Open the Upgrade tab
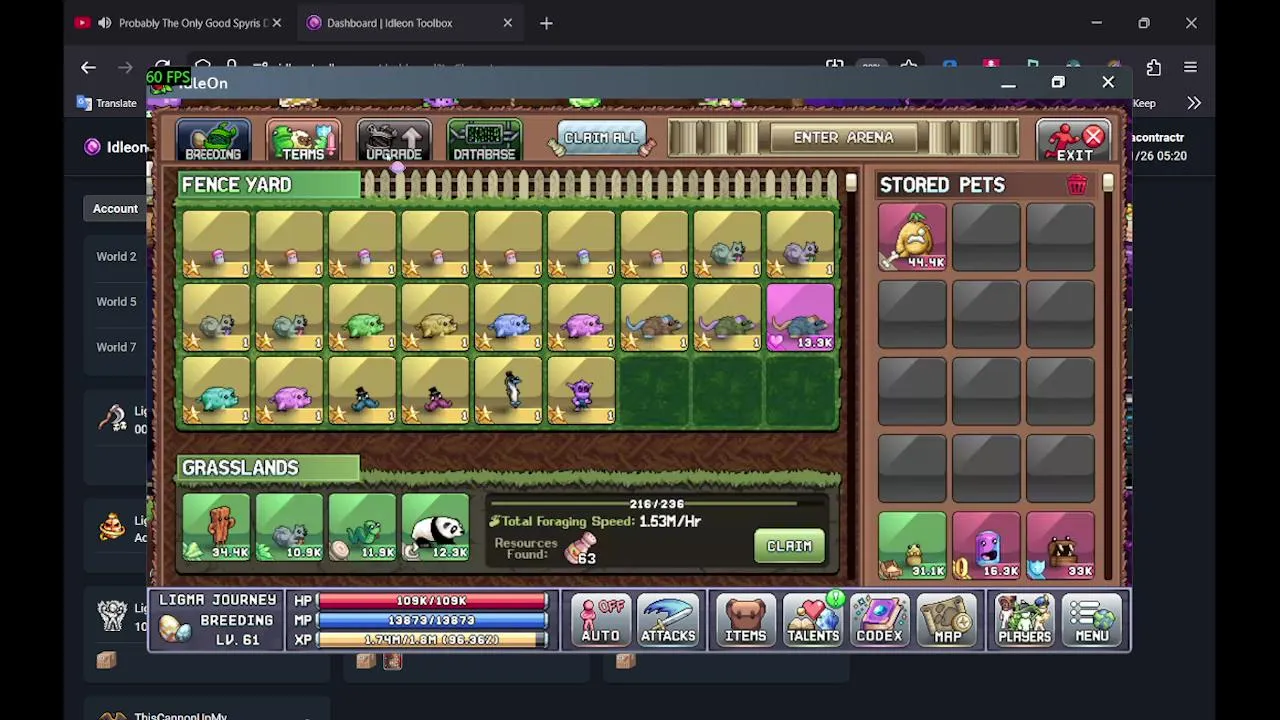The height and width of the screenshot is (720, 1280). [x=394, y=141]
